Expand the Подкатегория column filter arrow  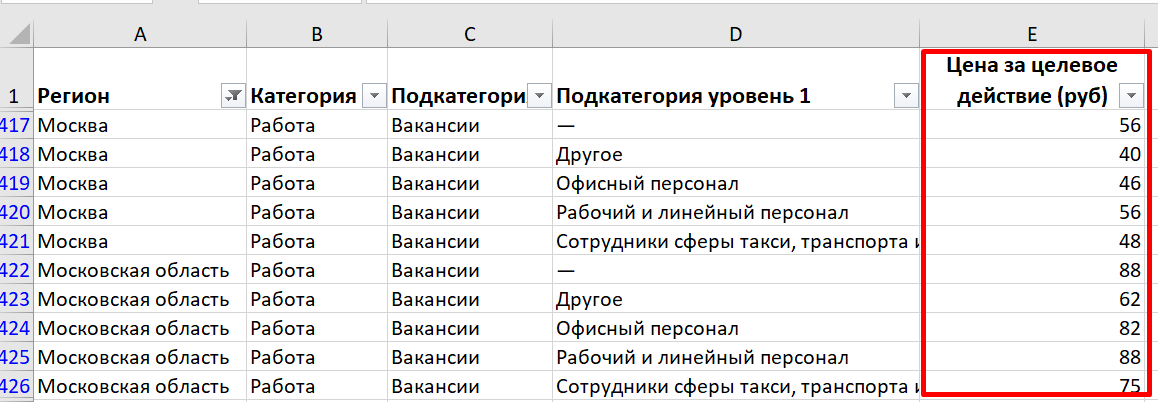(539, 96)
